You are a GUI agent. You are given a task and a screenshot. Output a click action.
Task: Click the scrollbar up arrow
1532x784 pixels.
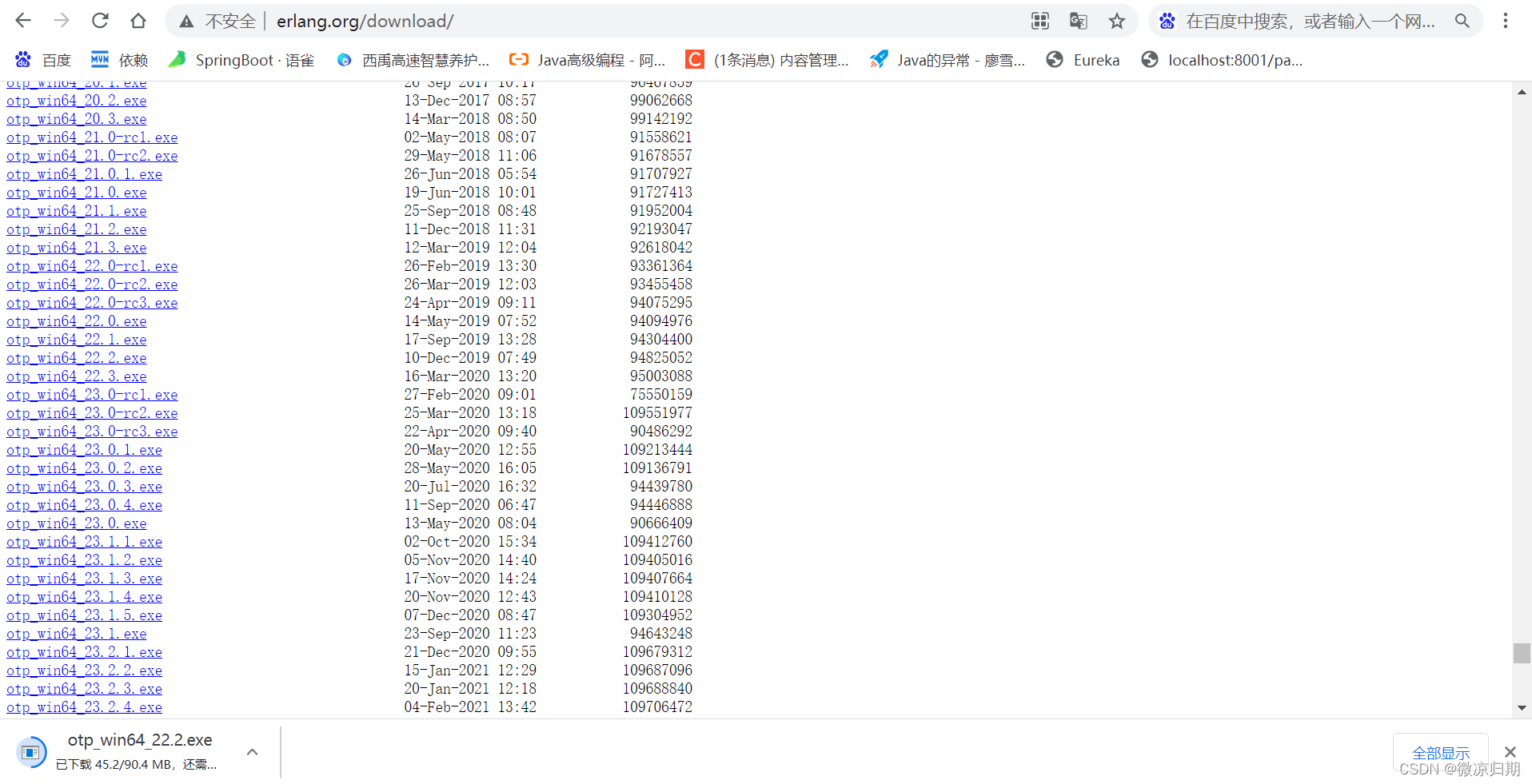click(x=1522, y=93)
